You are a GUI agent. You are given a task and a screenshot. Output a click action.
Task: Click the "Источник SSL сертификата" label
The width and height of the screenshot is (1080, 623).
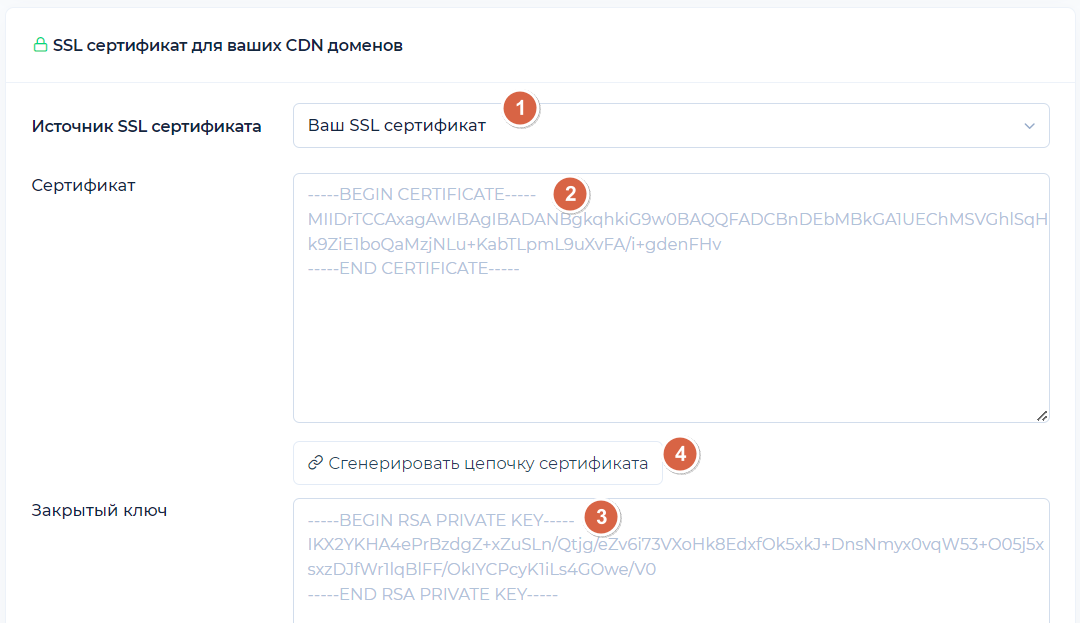[x=146, y=126]
